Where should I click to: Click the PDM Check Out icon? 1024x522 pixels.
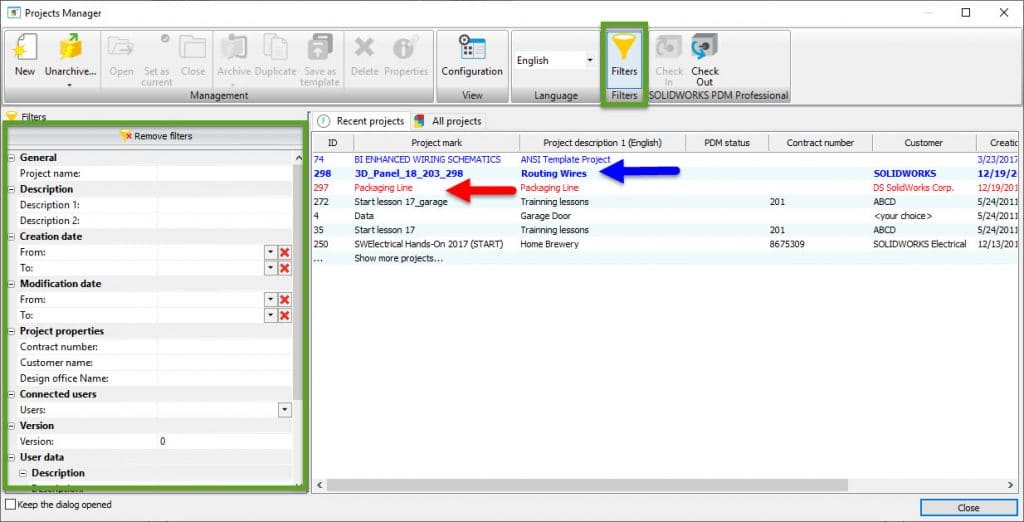705,49
